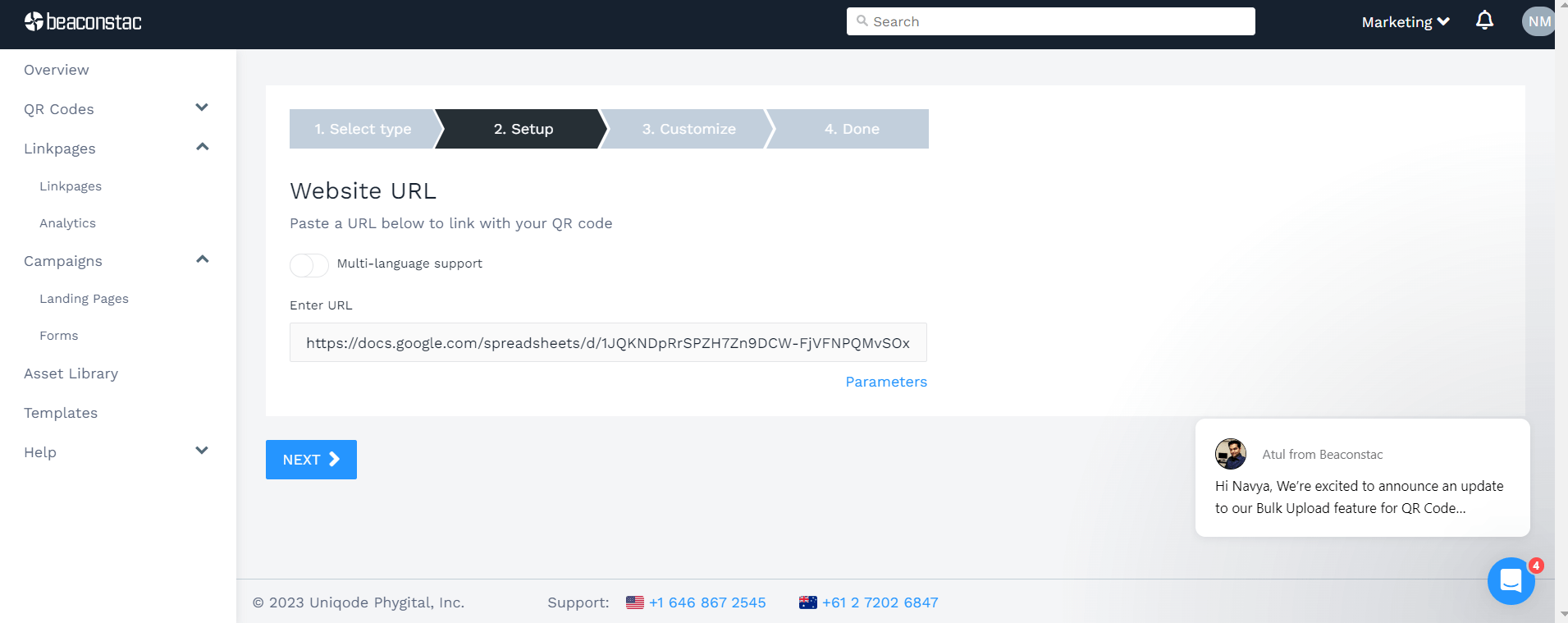Click the US flag support icon
Image resolution: width=1568 pixels, height=623 pixels.
click(x=635, y=602)
